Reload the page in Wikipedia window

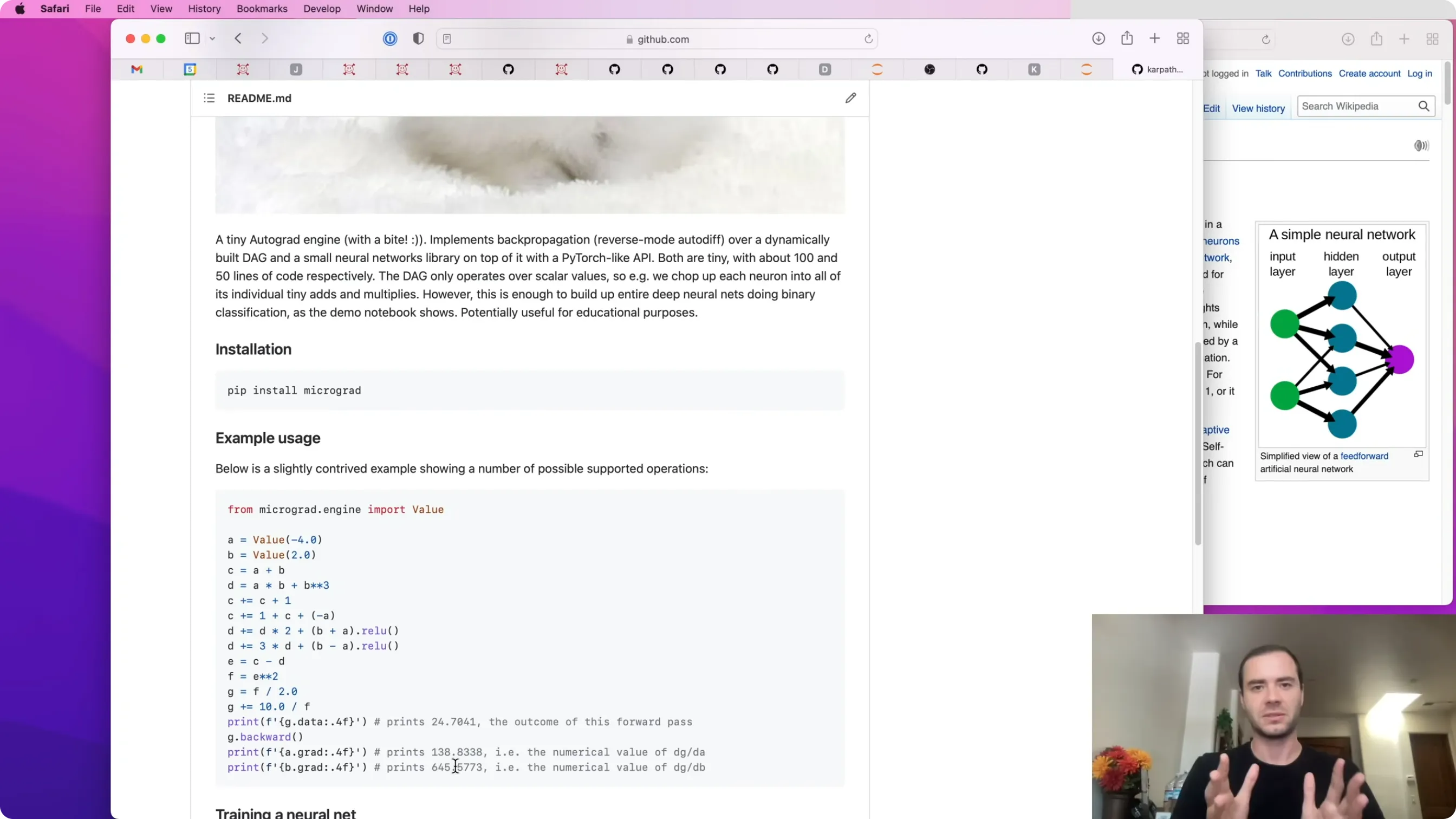1266,39
